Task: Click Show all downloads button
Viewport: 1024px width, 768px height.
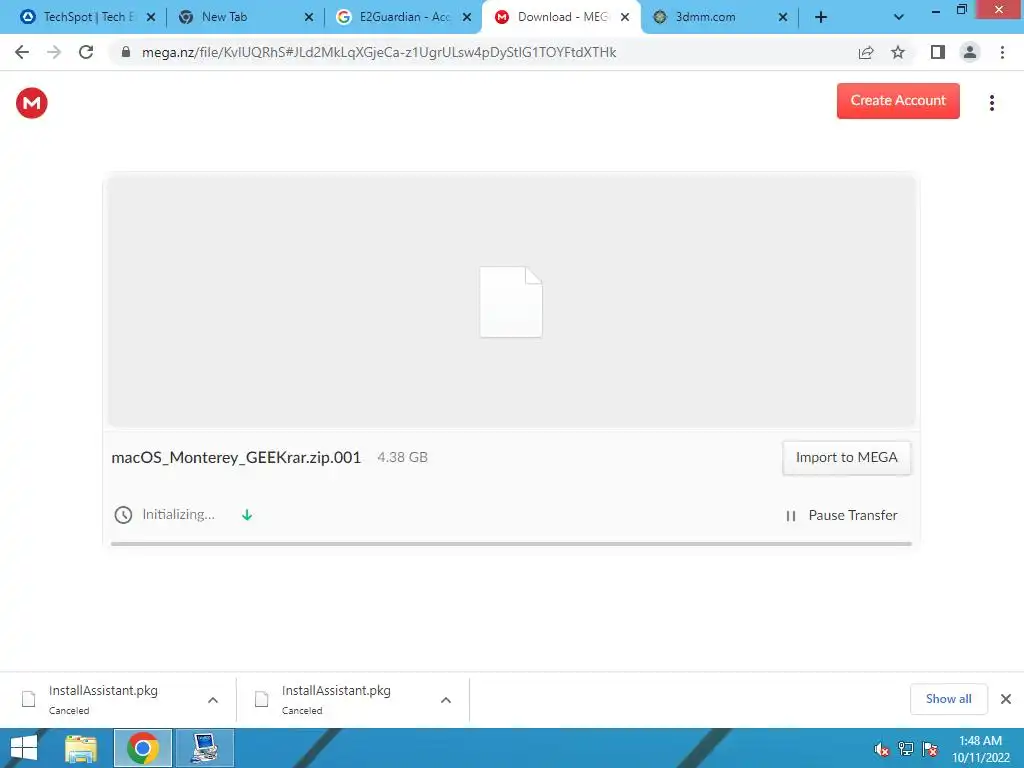Action: tap(948, 699)
